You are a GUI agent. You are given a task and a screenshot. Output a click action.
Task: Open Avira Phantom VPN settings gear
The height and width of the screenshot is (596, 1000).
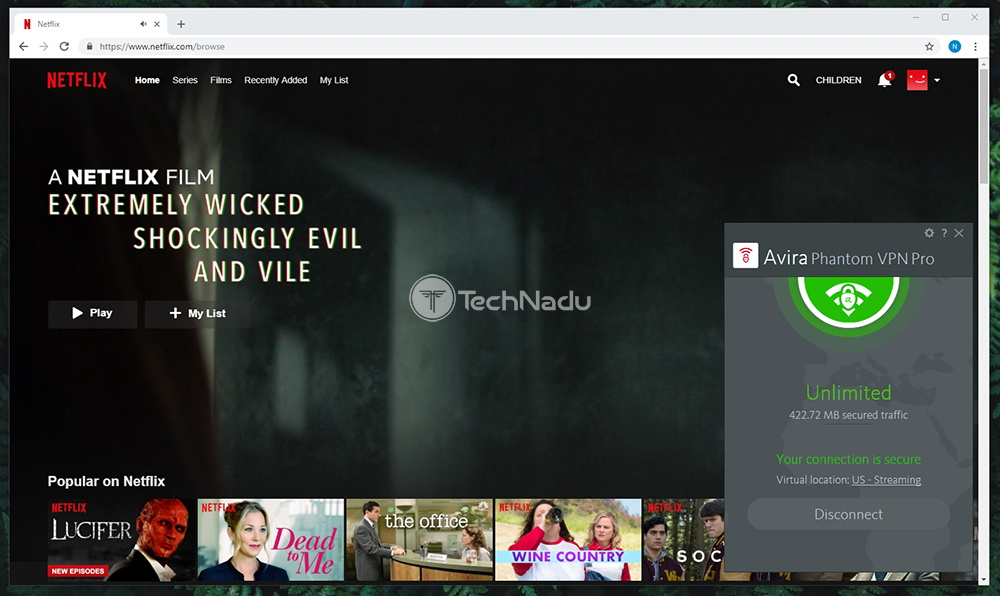point(929,233)
